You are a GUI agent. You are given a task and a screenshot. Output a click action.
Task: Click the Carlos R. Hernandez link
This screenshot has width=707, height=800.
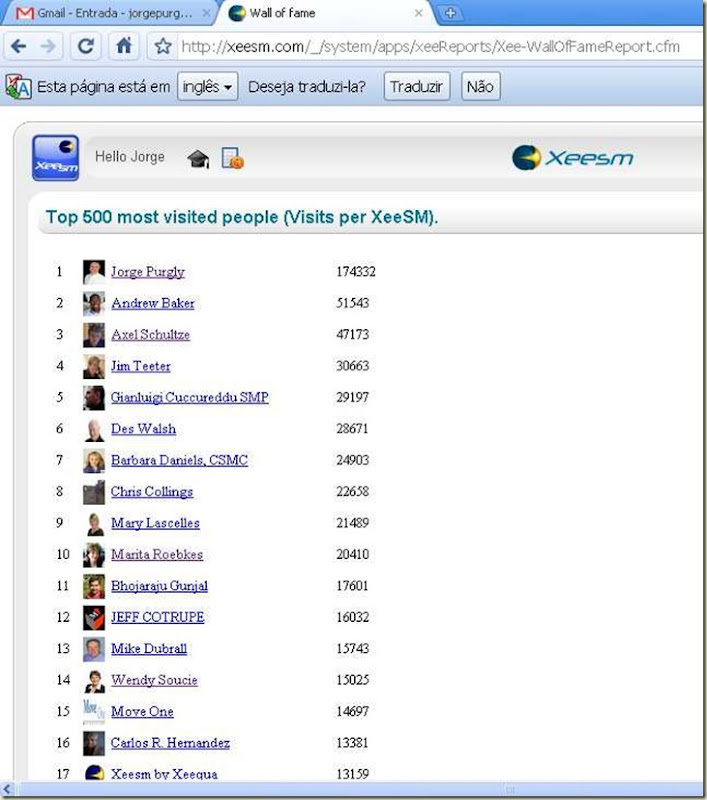coord(170,743)
